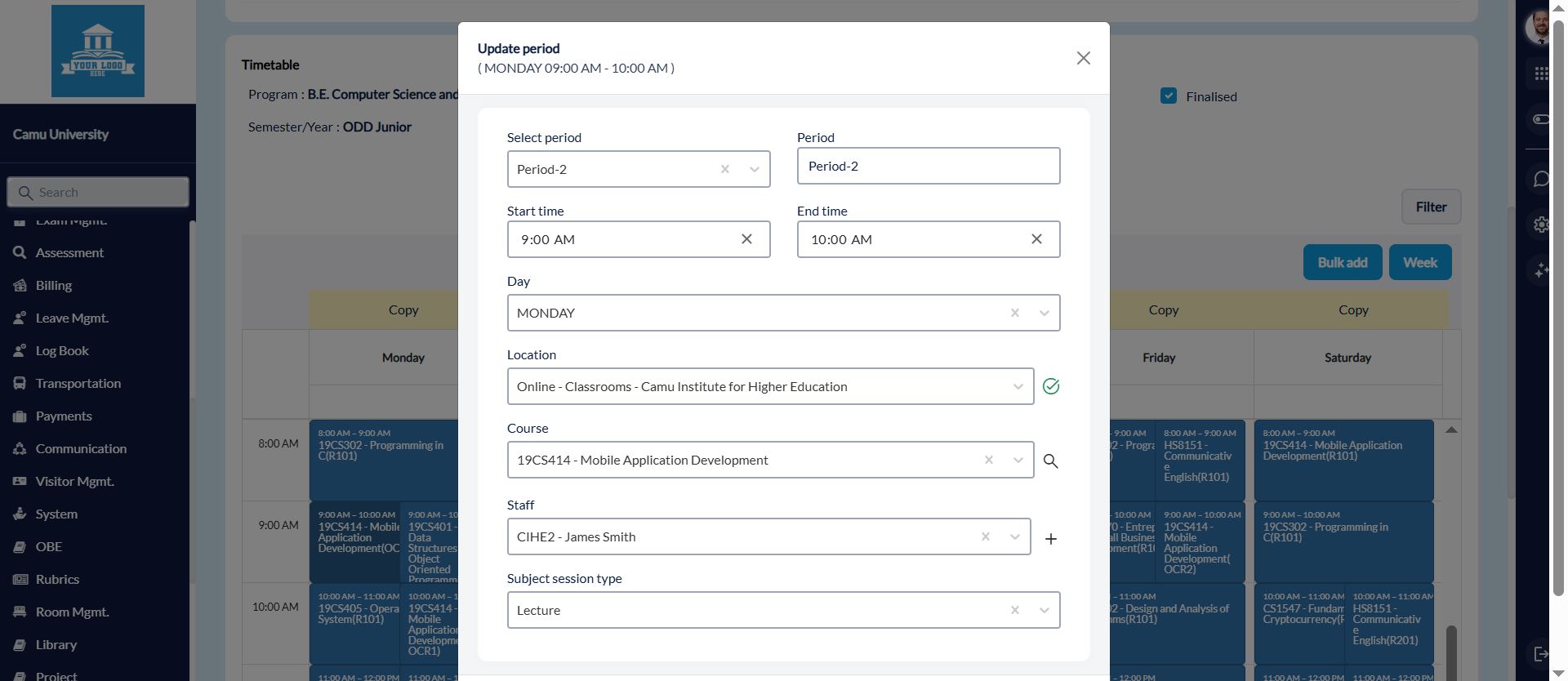Image resolution: width=1568 pixels, height=681 pixels.
Task: Toggle the right rail switch icon
Action: 1541,119
